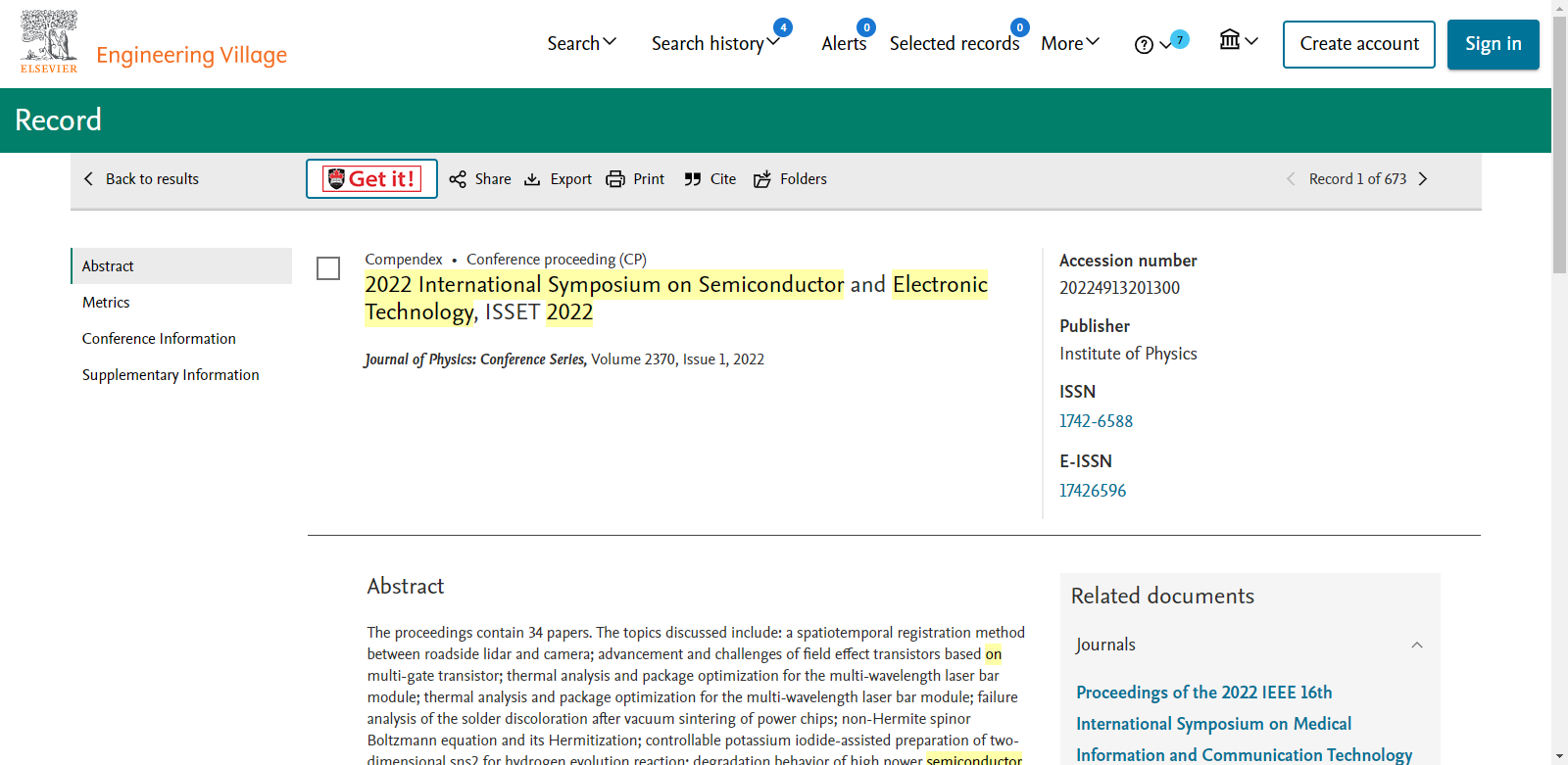Click the Share toolbar label

click(493, 179)
